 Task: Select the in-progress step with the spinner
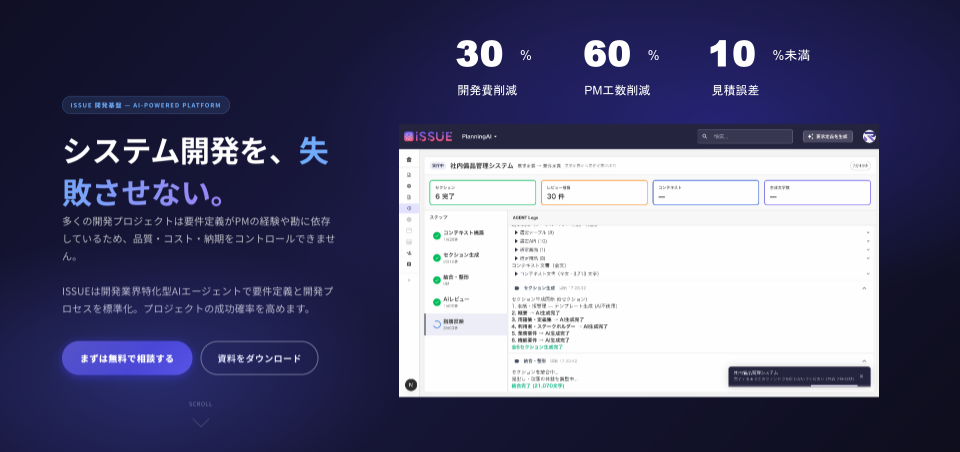[x=466, y=324]
